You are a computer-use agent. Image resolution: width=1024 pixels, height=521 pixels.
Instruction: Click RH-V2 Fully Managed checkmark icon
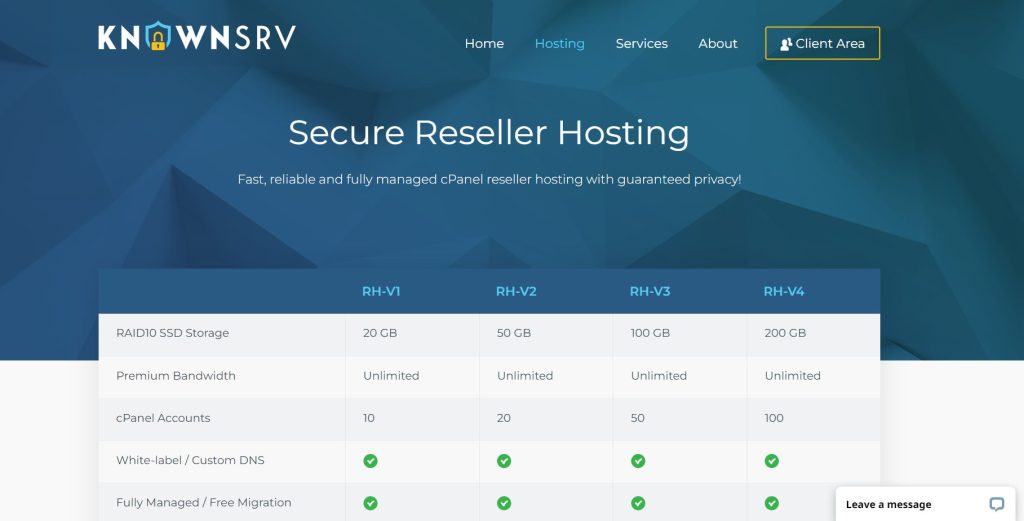(504, 503)
